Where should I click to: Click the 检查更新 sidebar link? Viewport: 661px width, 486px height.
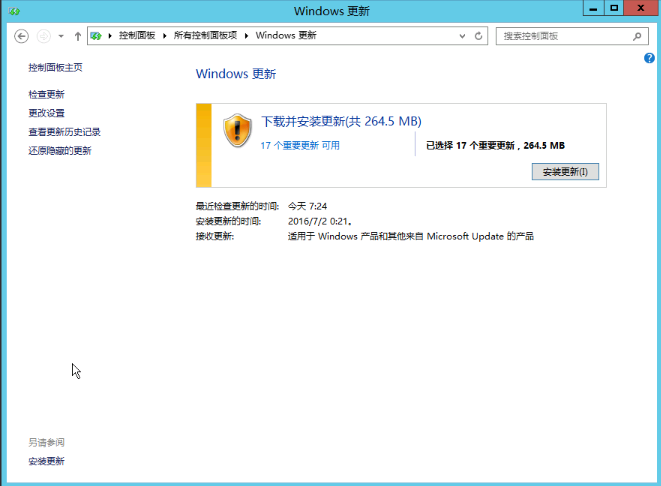tap(46, 94)
